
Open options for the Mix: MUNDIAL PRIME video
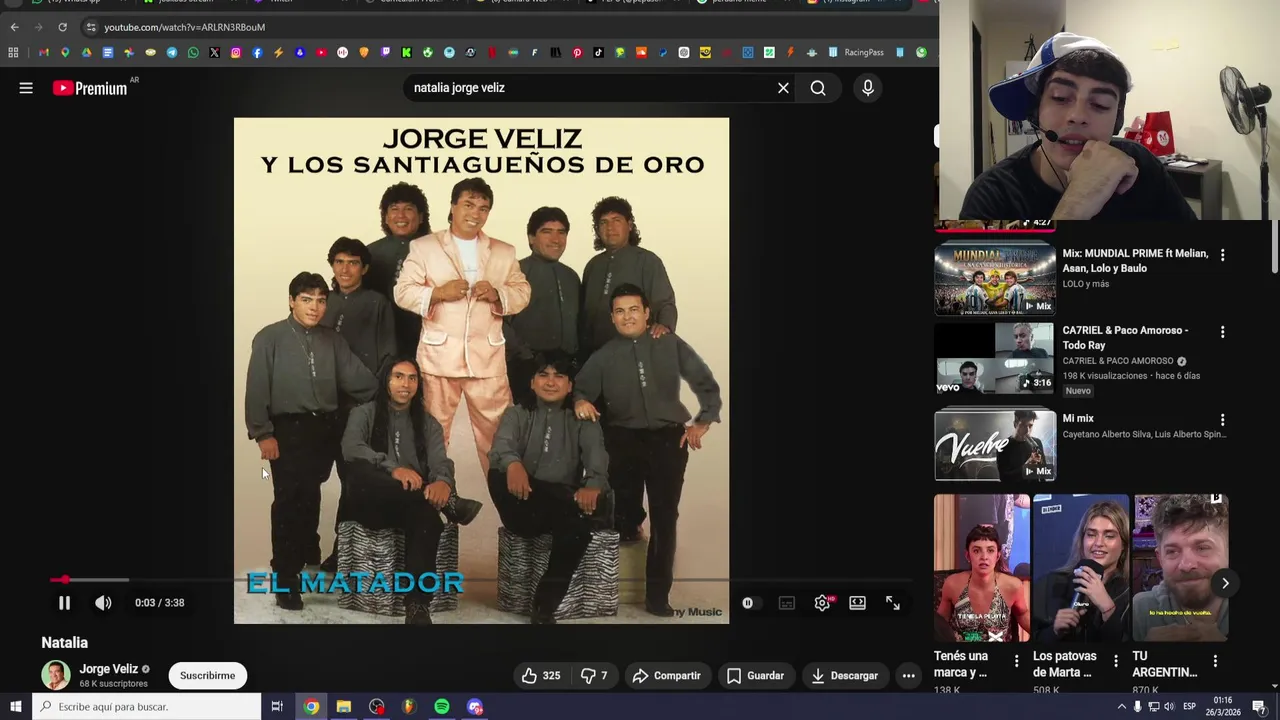(x=1222, y=255)
